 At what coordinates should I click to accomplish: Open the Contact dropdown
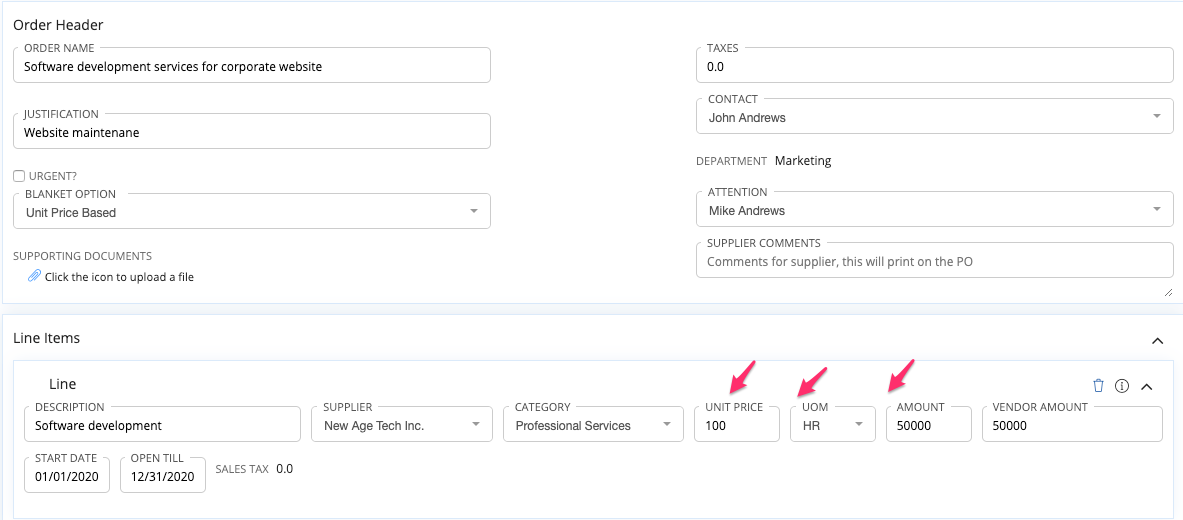point(935,116)
